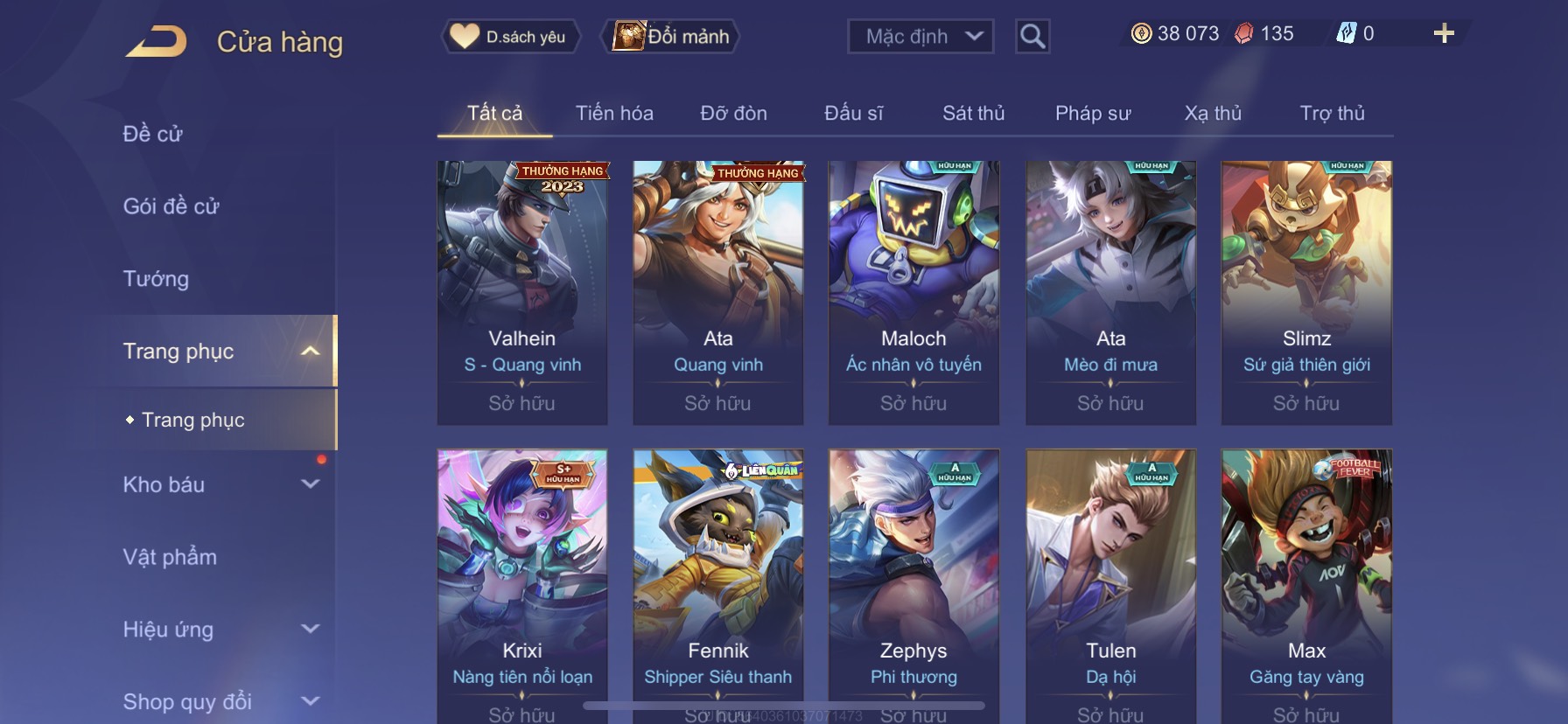Select the Valhein S - Quang vinh skin
Image resolution: width=1568 pixels, height=724 pixels.
(x=522, y=293)
